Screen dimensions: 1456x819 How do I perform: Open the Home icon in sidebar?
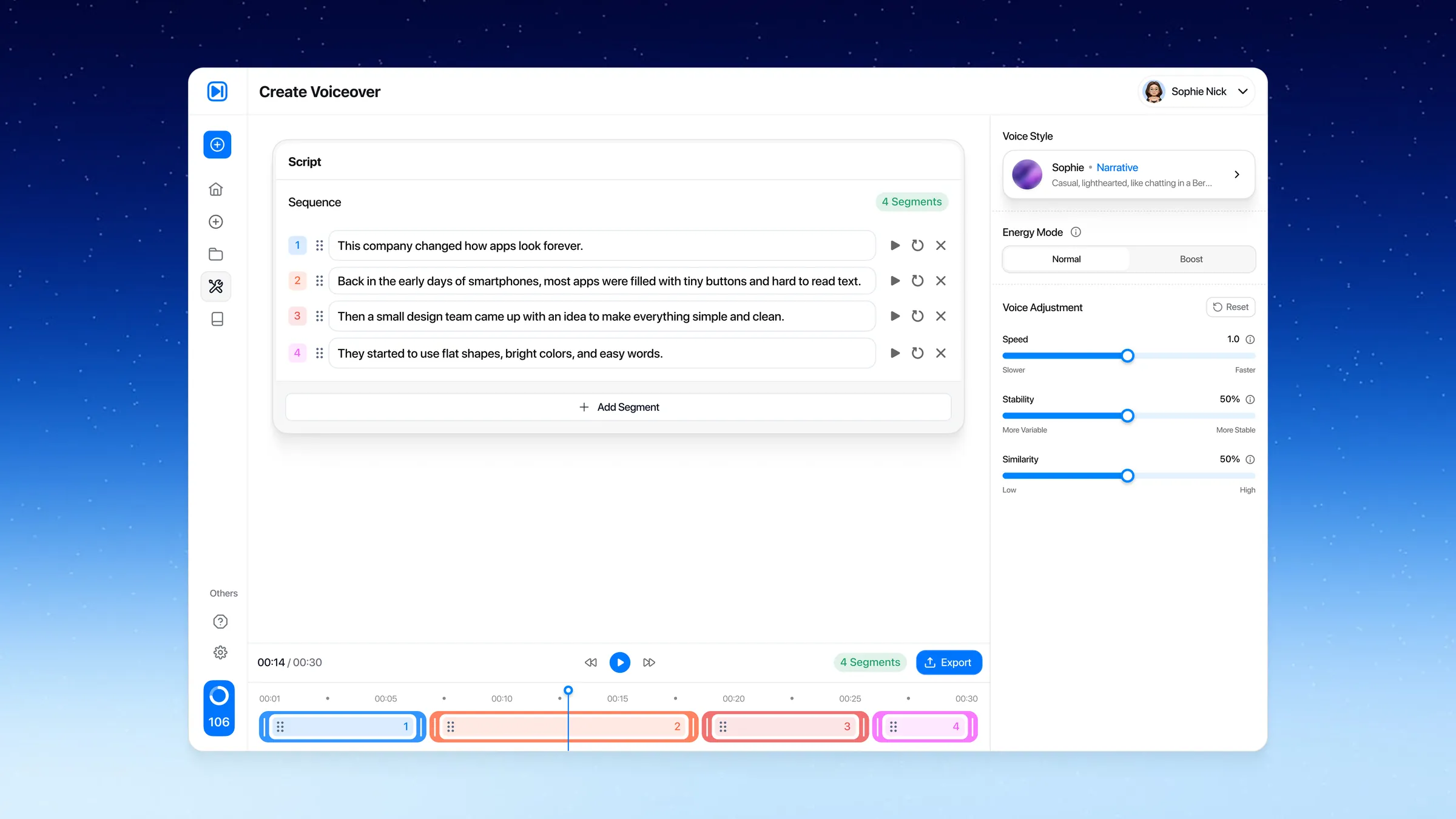point(216,189)
